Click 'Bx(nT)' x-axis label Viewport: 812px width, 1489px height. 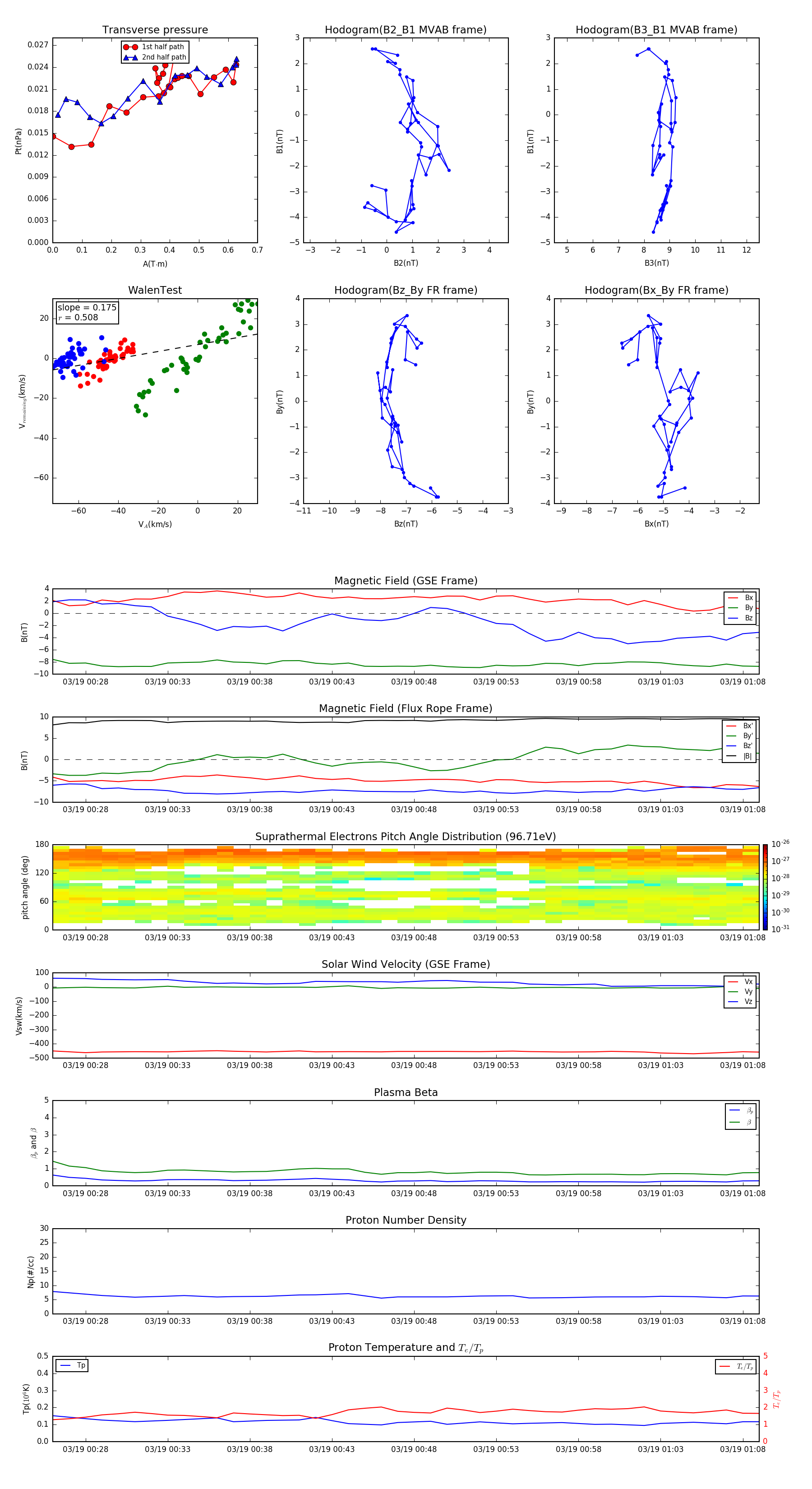[656, 524]
